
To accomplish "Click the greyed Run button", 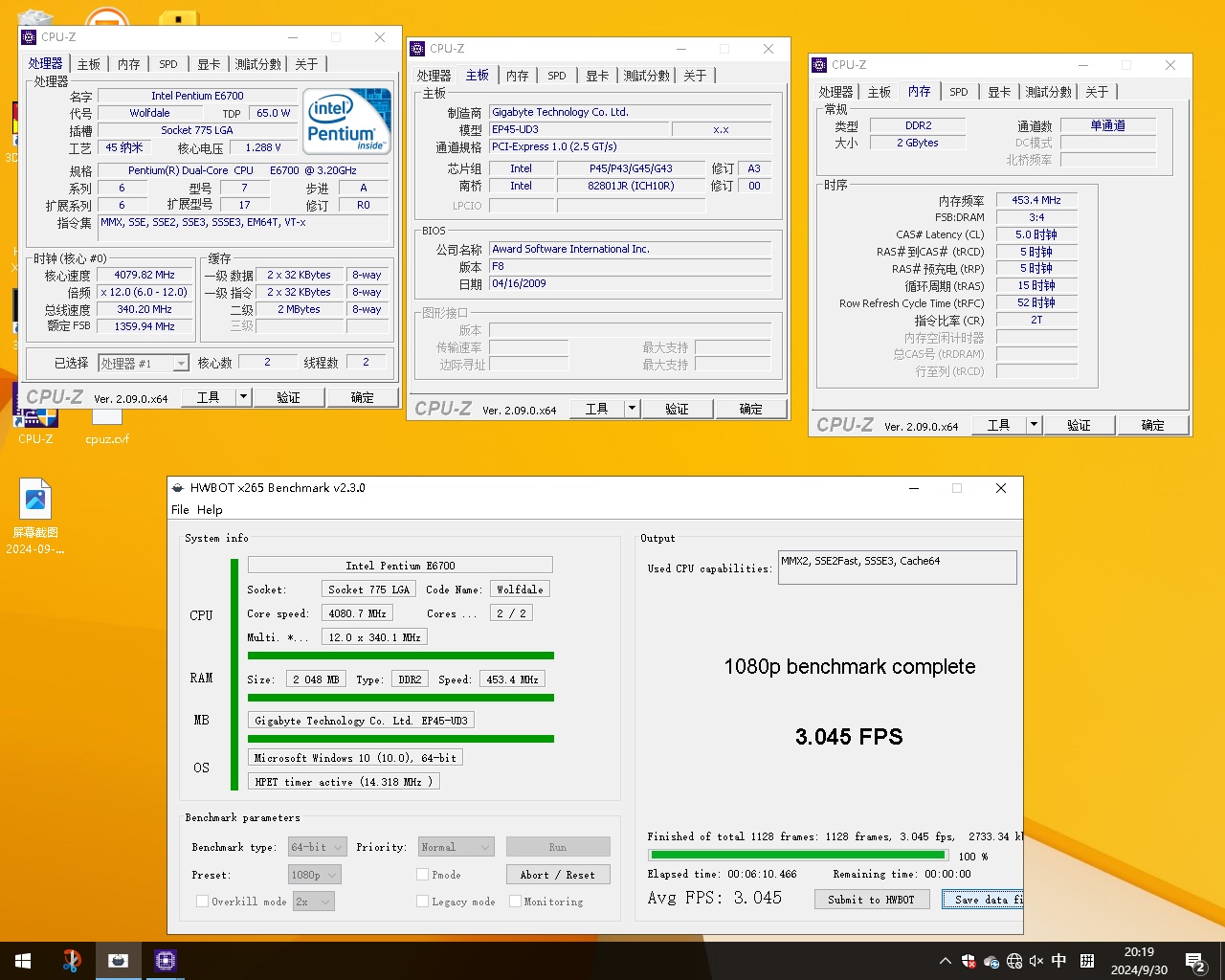I will [x=558, y=847].
